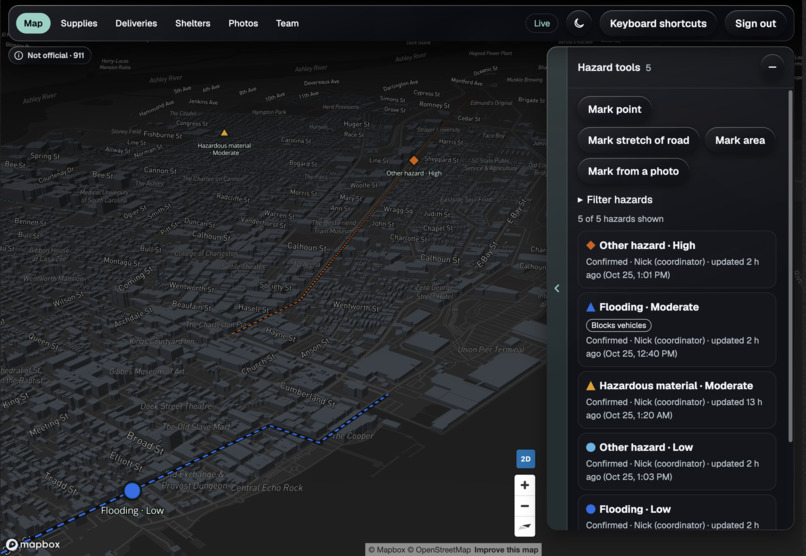Click Mark area button
The width and height of the screenshot is (806, 556).
(740, 140)
